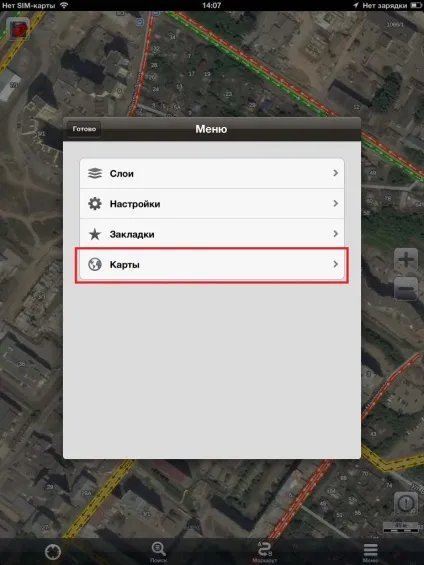Image resolution: width=424 pixels, height=565 pixels.
Task: Tap the Нет зарядки status text
Action: click(x=384, y=6)
